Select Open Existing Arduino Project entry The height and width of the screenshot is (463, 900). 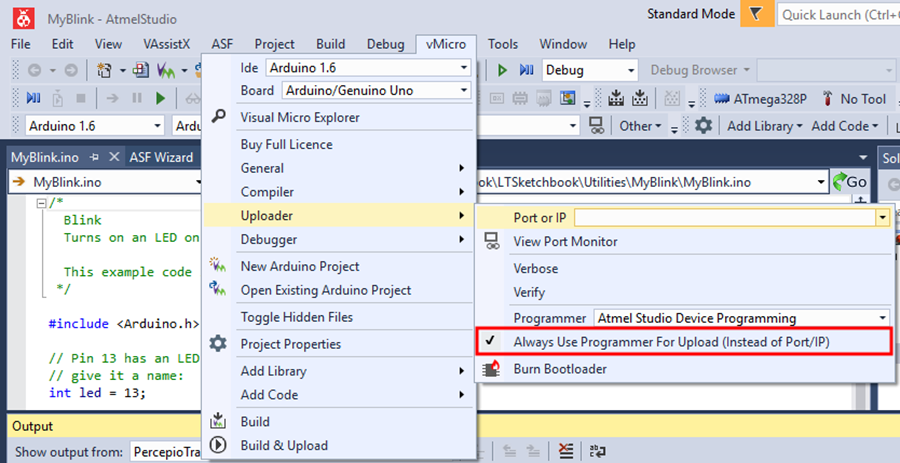pos(325,290)
